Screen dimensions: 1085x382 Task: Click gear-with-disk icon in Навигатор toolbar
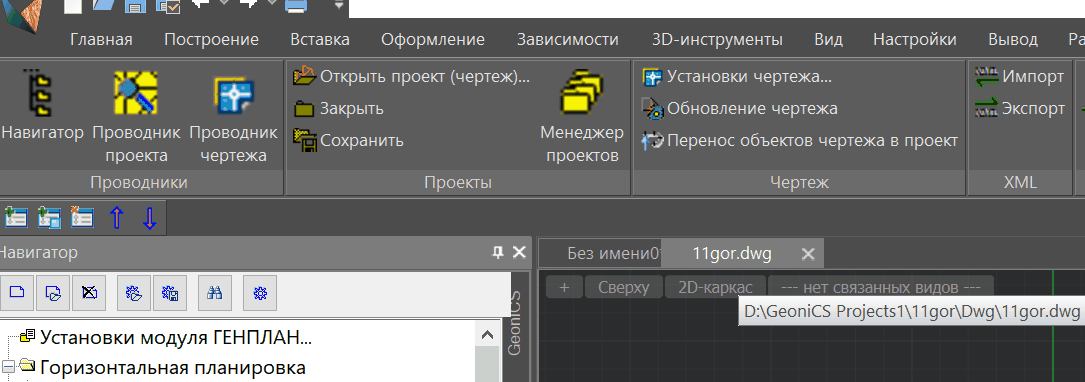coord(170,293)
